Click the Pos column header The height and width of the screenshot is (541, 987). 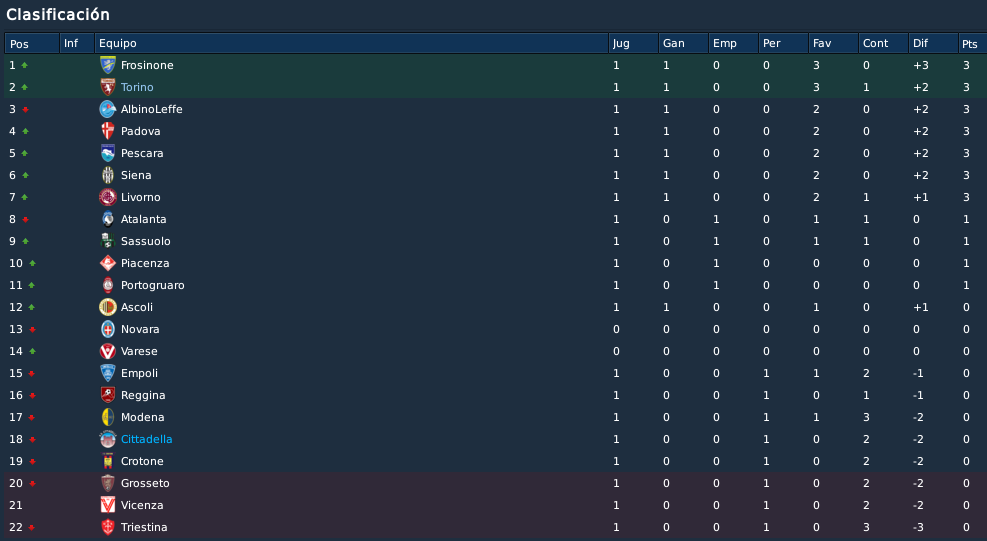pyautogui.click(x=31, y=43)
